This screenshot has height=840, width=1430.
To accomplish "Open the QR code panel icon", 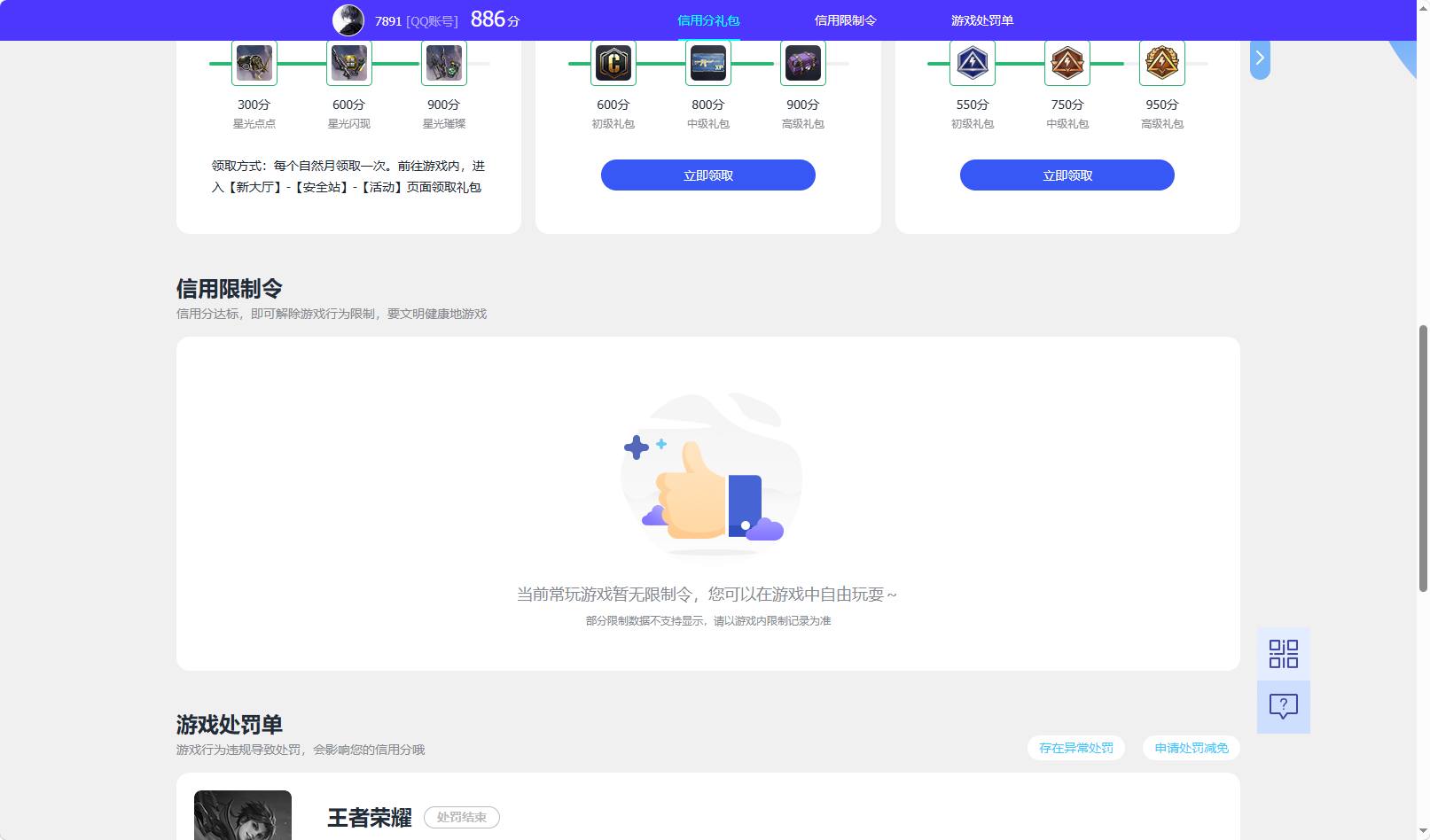I will [x=1283, y=652].
